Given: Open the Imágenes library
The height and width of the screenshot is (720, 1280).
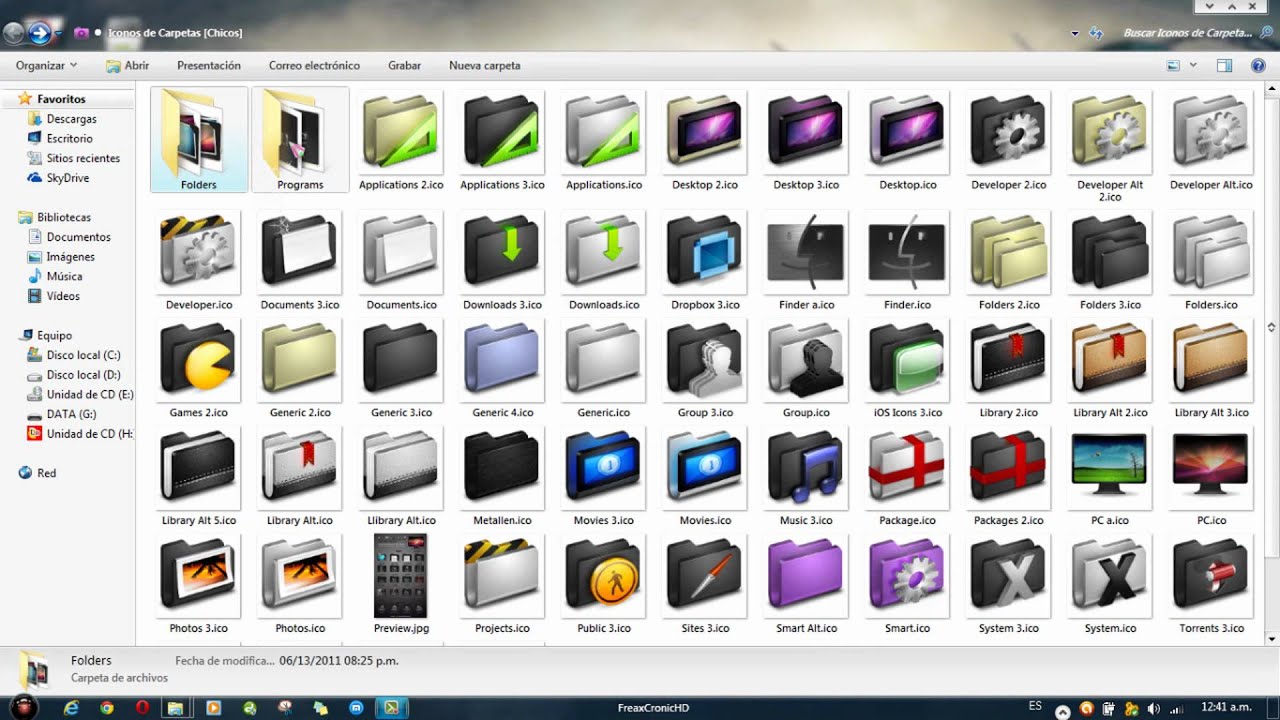Looking at the screenshot, I should [x=71, y=257].
